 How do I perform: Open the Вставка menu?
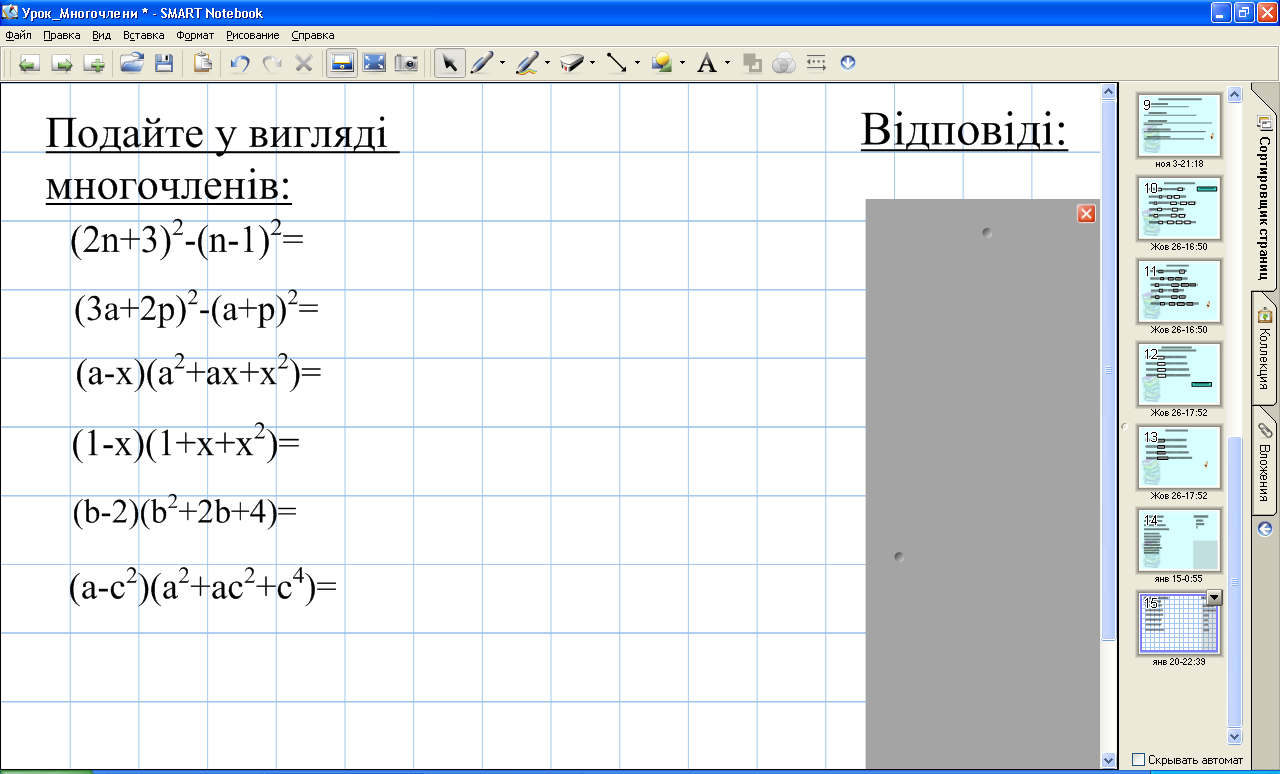(143, 35)
